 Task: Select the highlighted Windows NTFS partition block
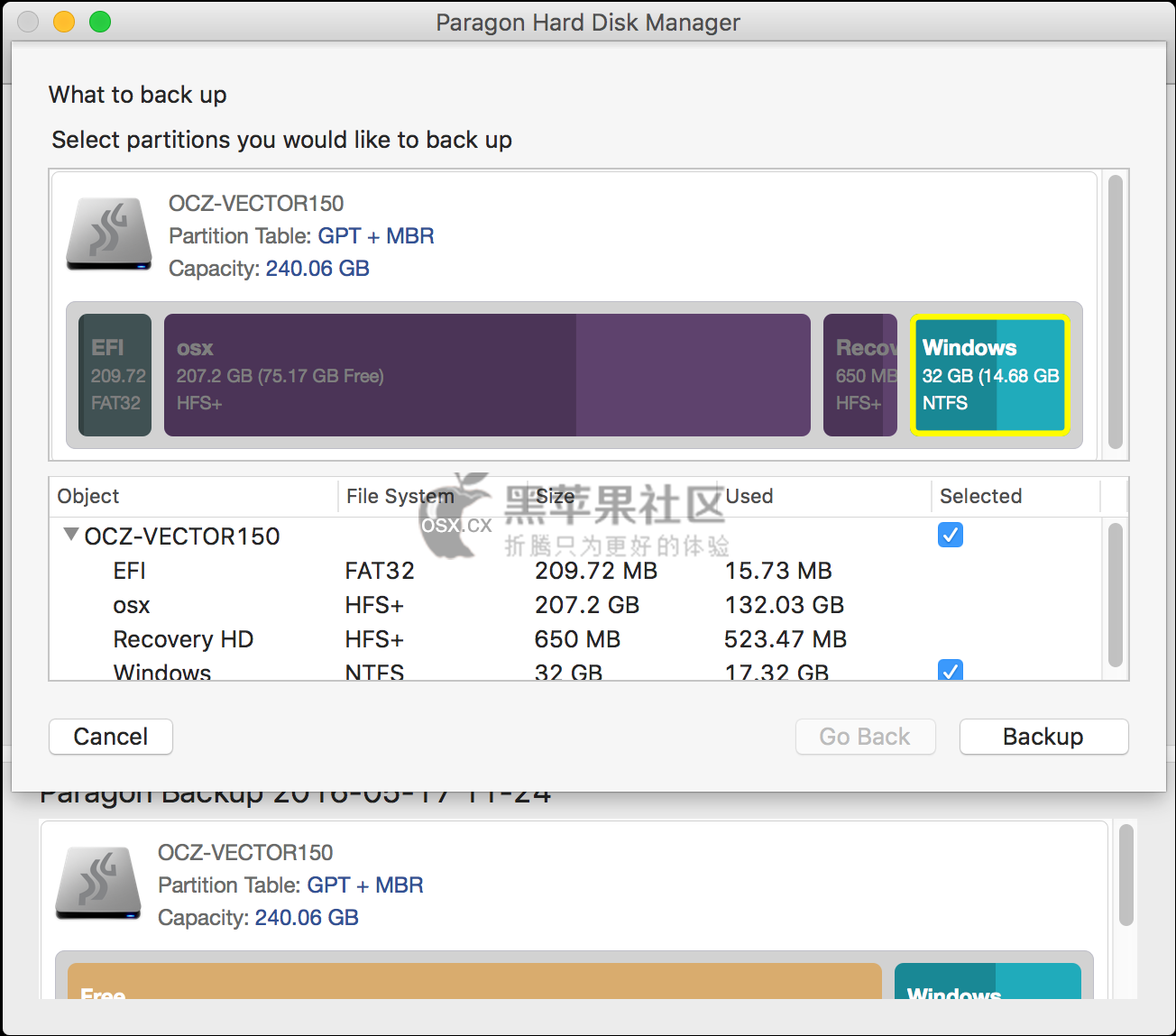tap(989, 375)
